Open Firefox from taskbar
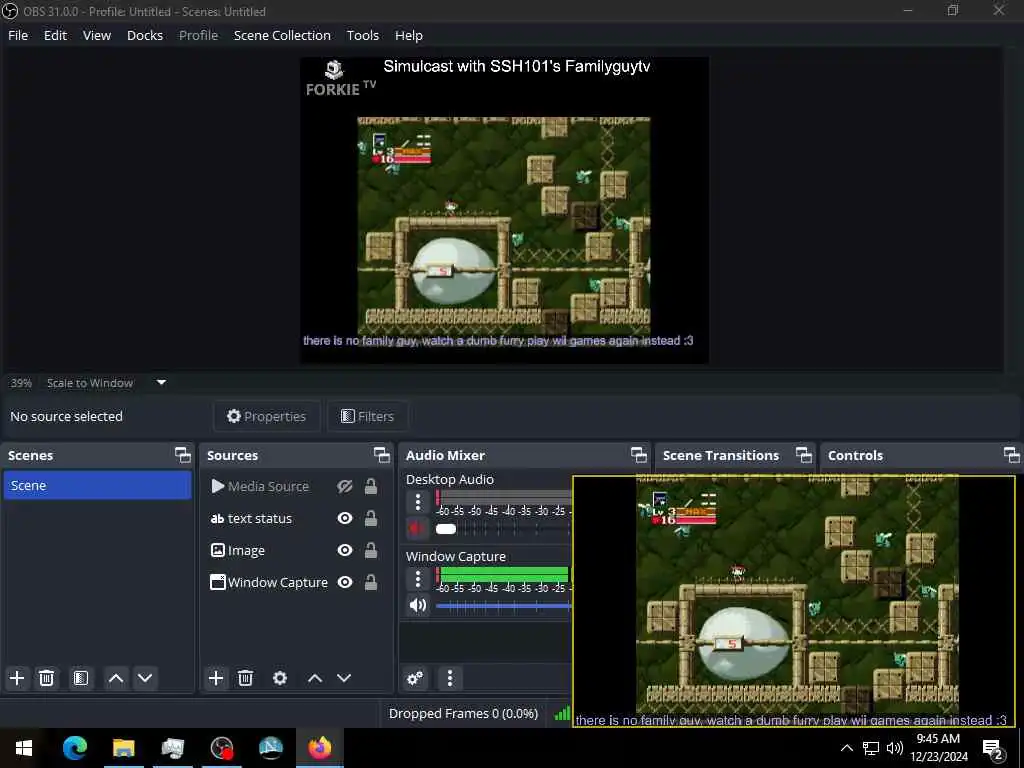The height and width of the screenshot is (768, 1024). tap(320, 748)
